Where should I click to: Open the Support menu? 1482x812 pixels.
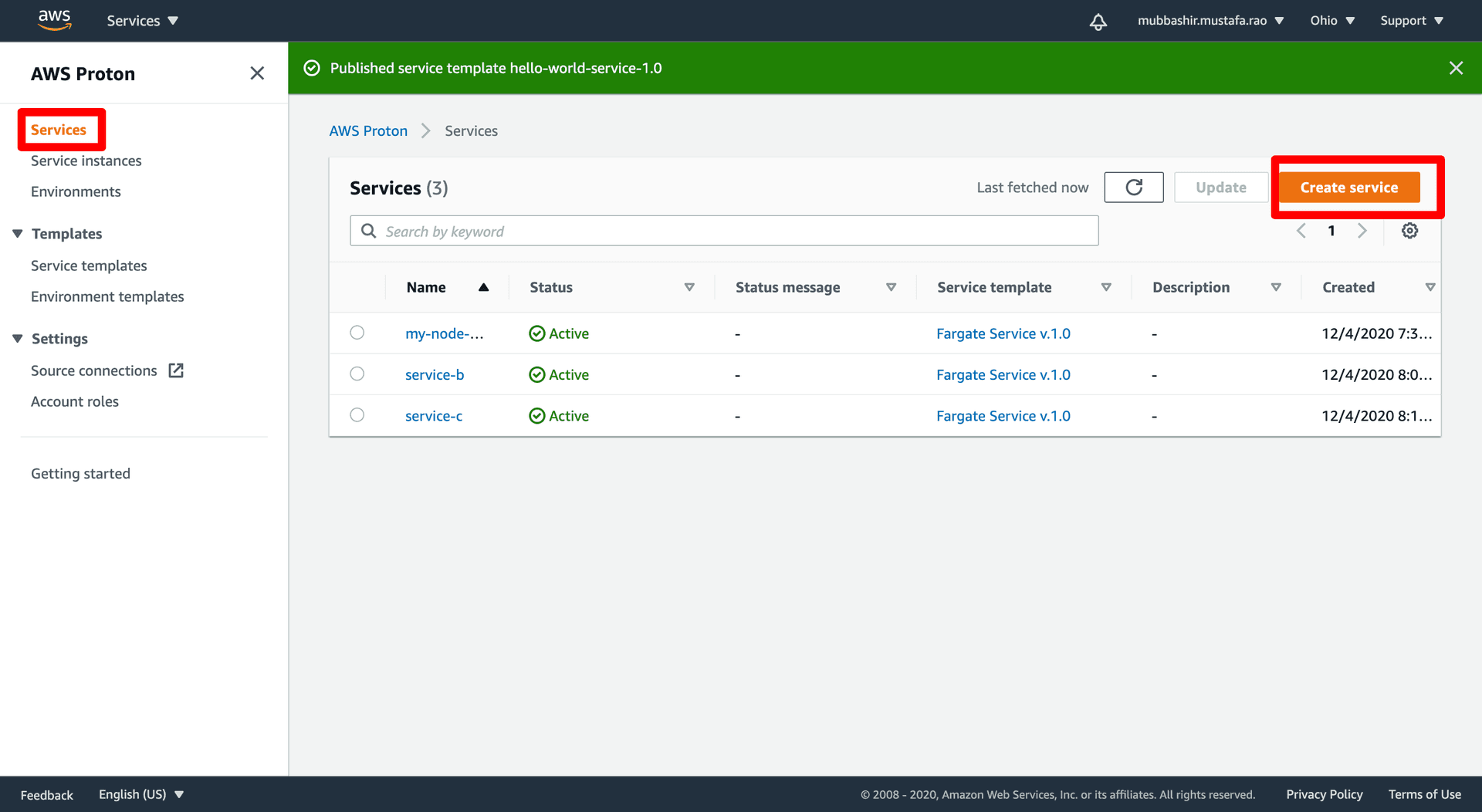(x=1412, y=21)
